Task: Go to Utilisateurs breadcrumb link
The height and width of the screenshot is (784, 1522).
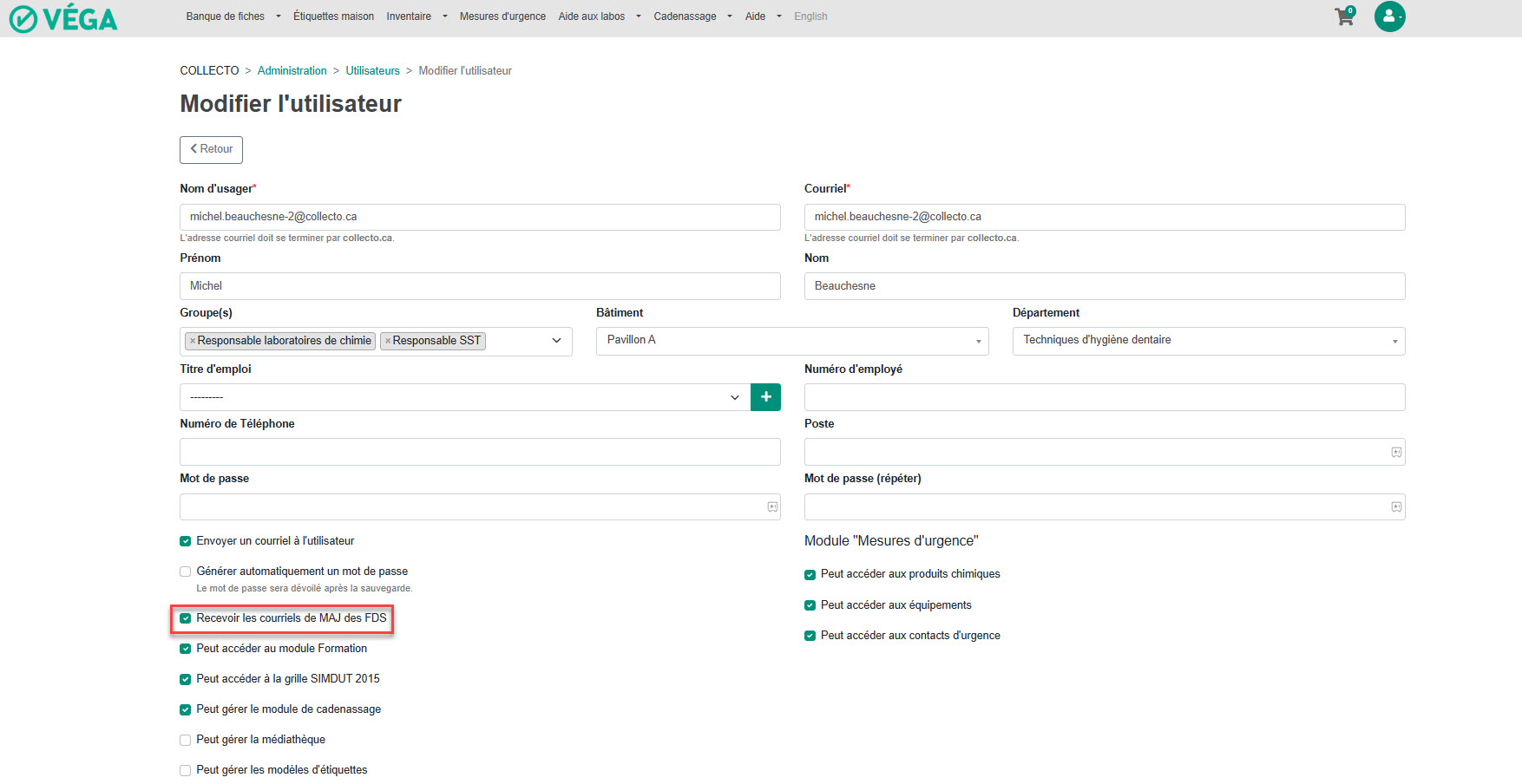Action: 372,71
